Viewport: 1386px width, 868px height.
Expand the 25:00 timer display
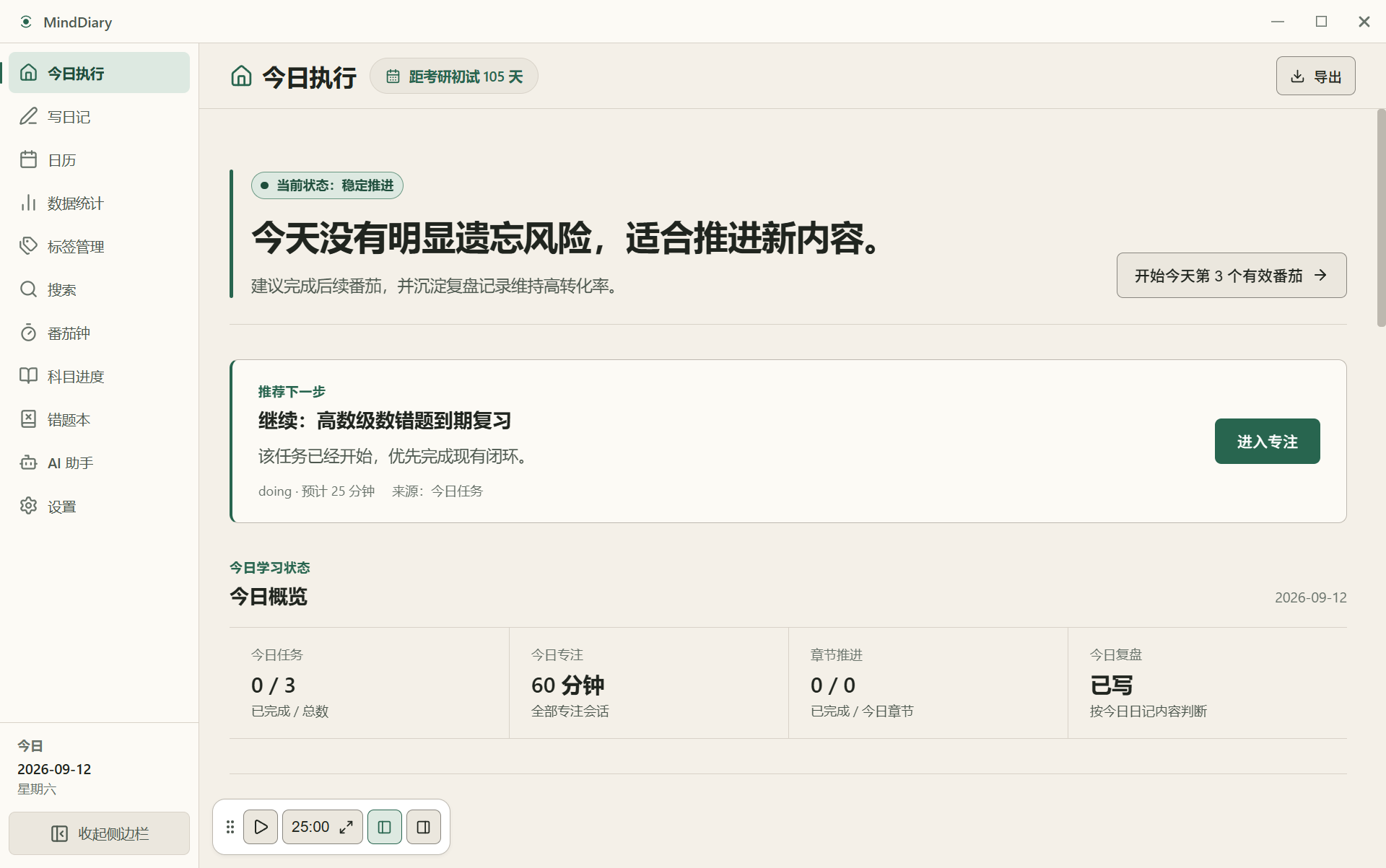322,827
